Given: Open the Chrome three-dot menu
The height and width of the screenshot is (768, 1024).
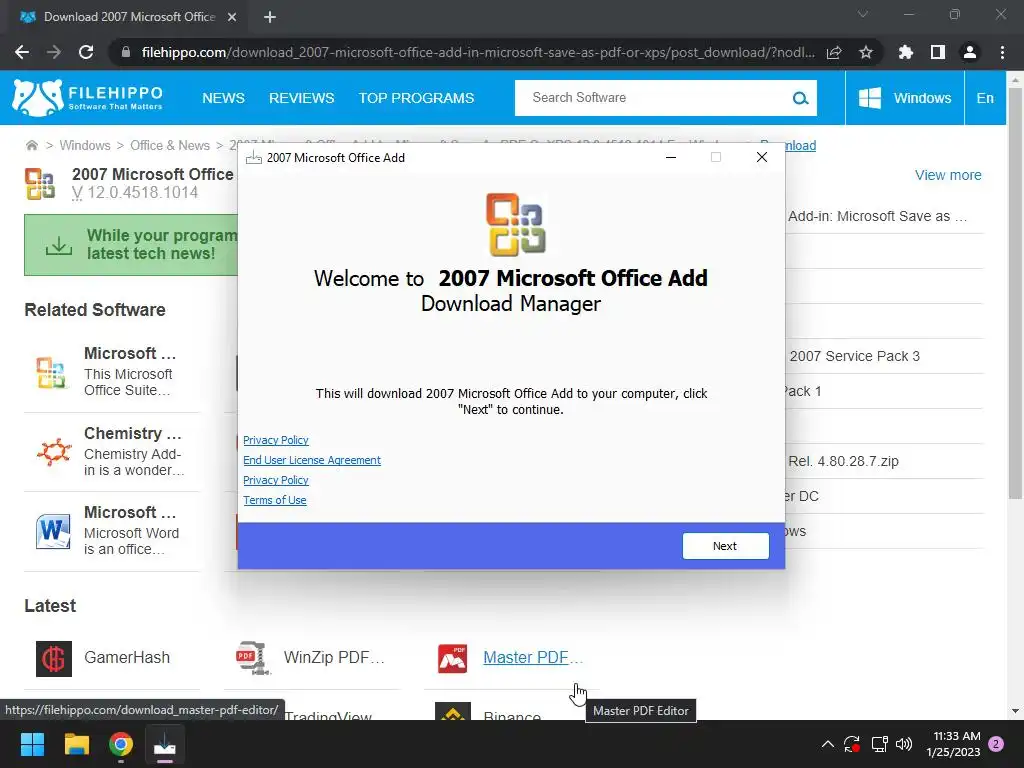Looking at the screenshot, I should 1002,52.
